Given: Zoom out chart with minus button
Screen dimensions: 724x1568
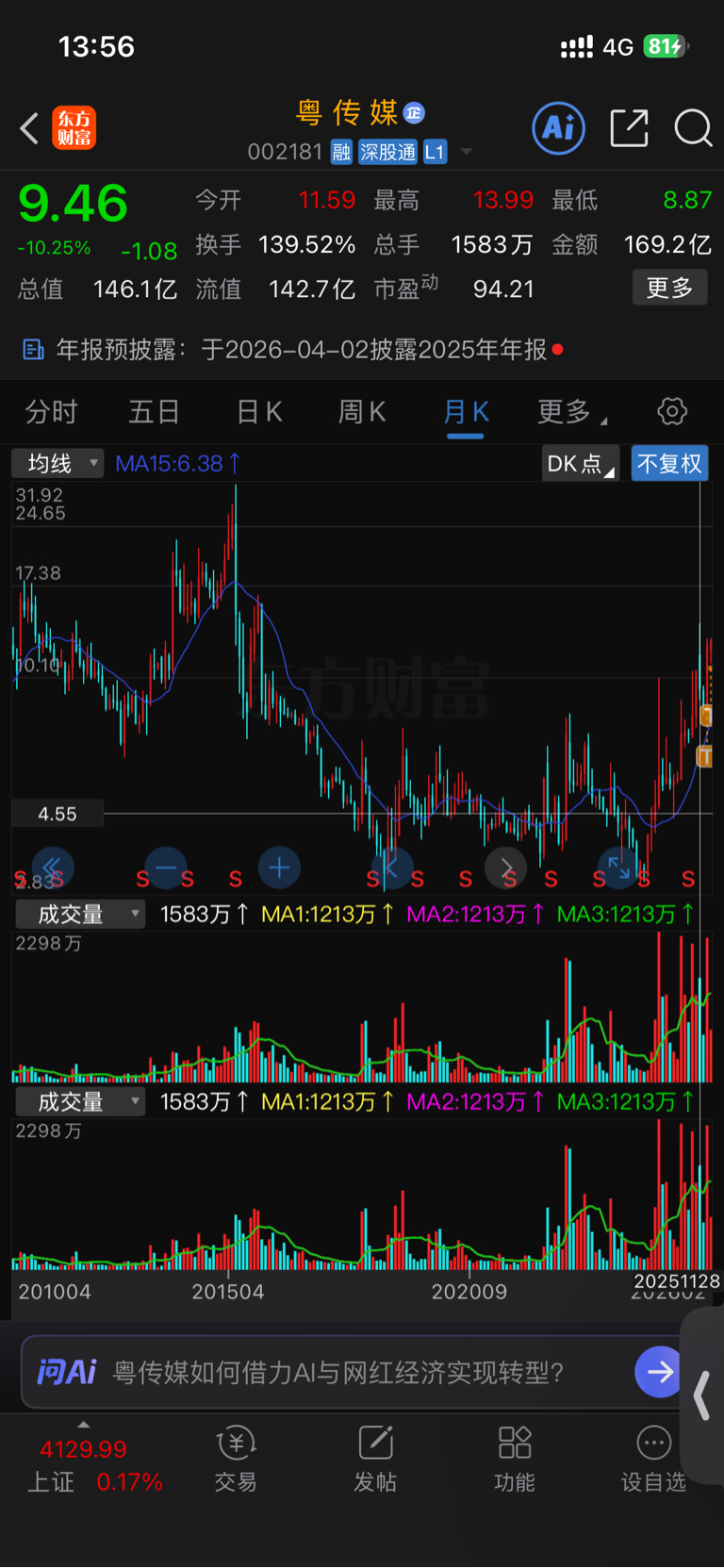Looking at the screenshot, I should 166,867.
